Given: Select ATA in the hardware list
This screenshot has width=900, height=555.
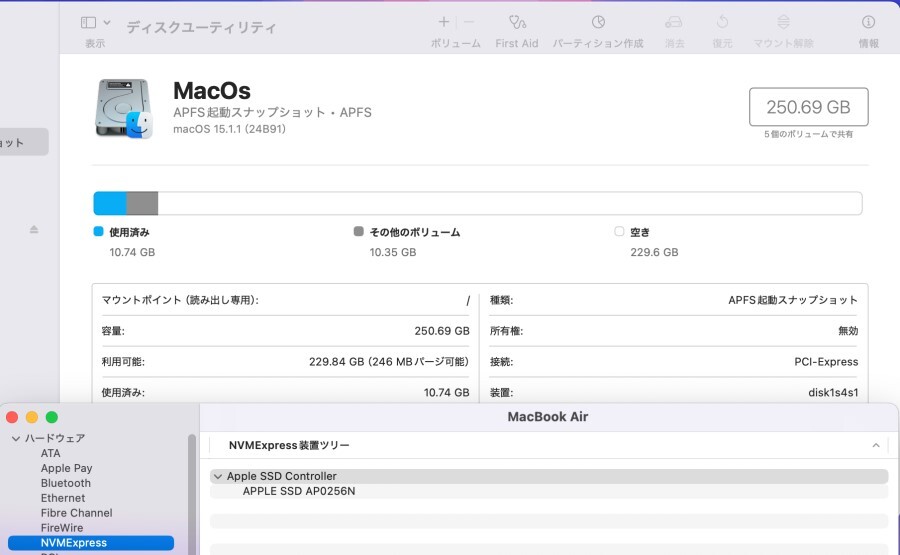Looking at the screenshot, I should pos(51,453).
